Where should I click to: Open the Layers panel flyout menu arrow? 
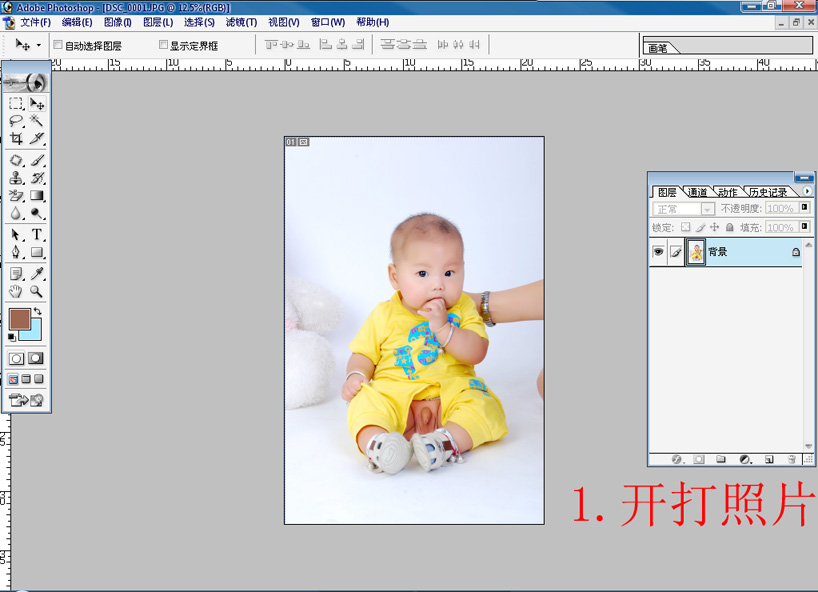coord(807,191)
